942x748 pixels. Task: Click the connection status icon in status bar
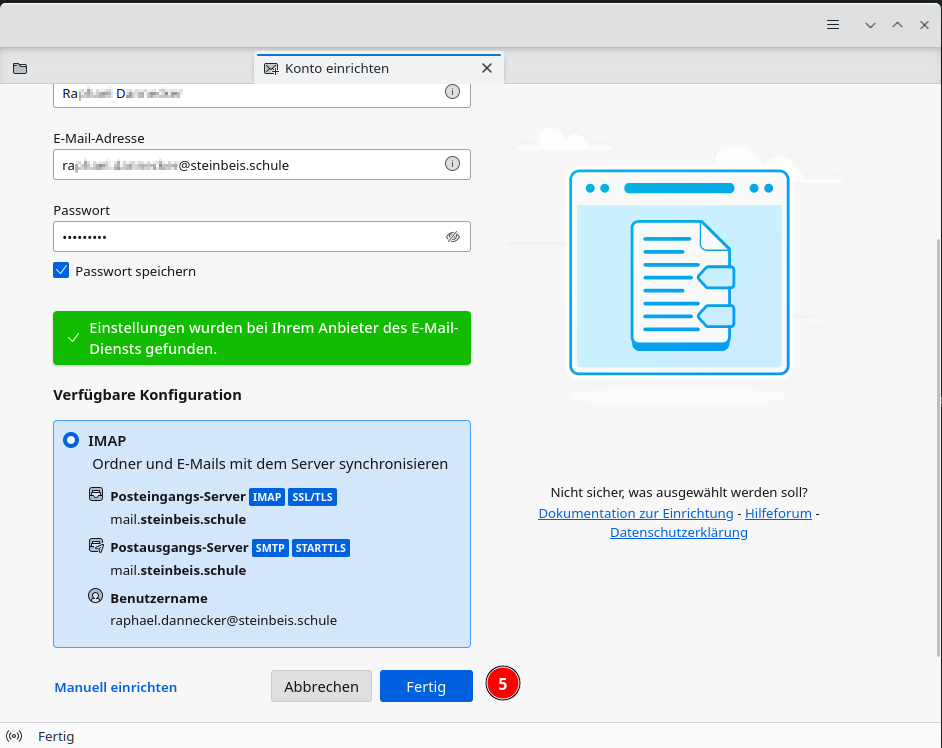tap(14, 736)
